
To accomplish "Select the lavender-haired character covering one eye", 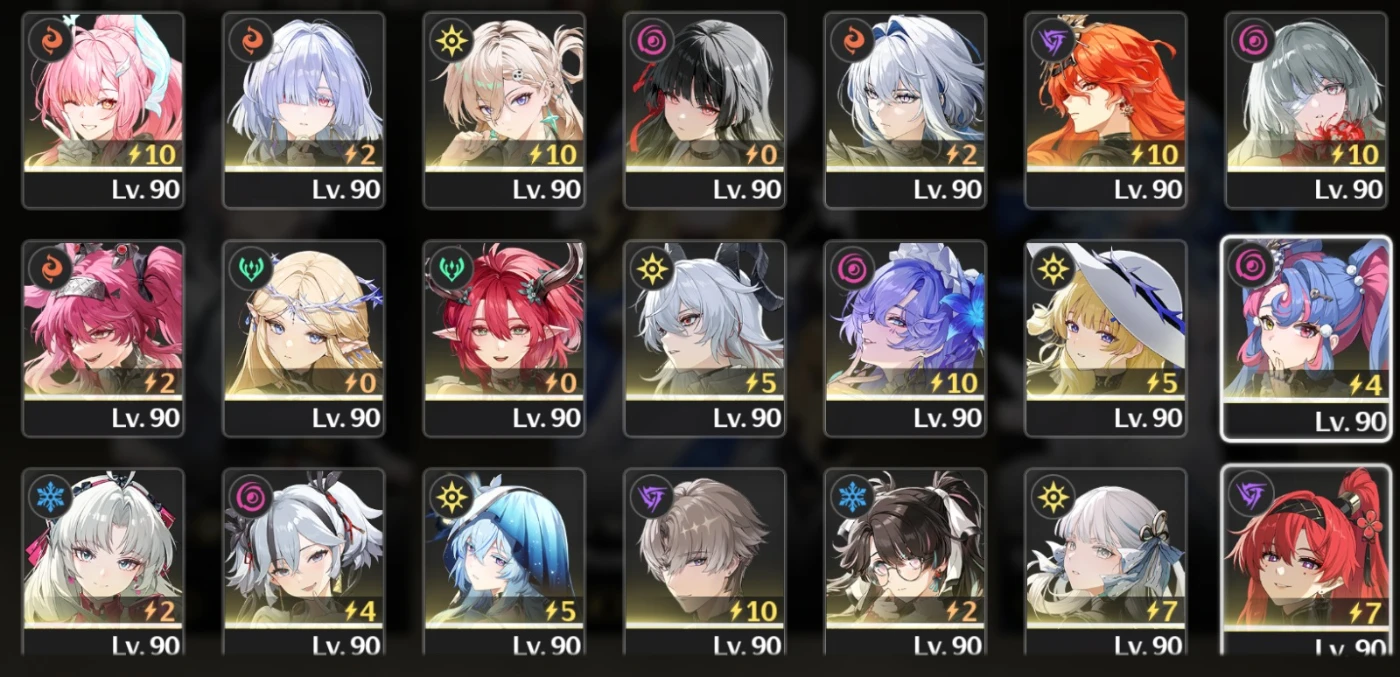I will tap(304, 110).
